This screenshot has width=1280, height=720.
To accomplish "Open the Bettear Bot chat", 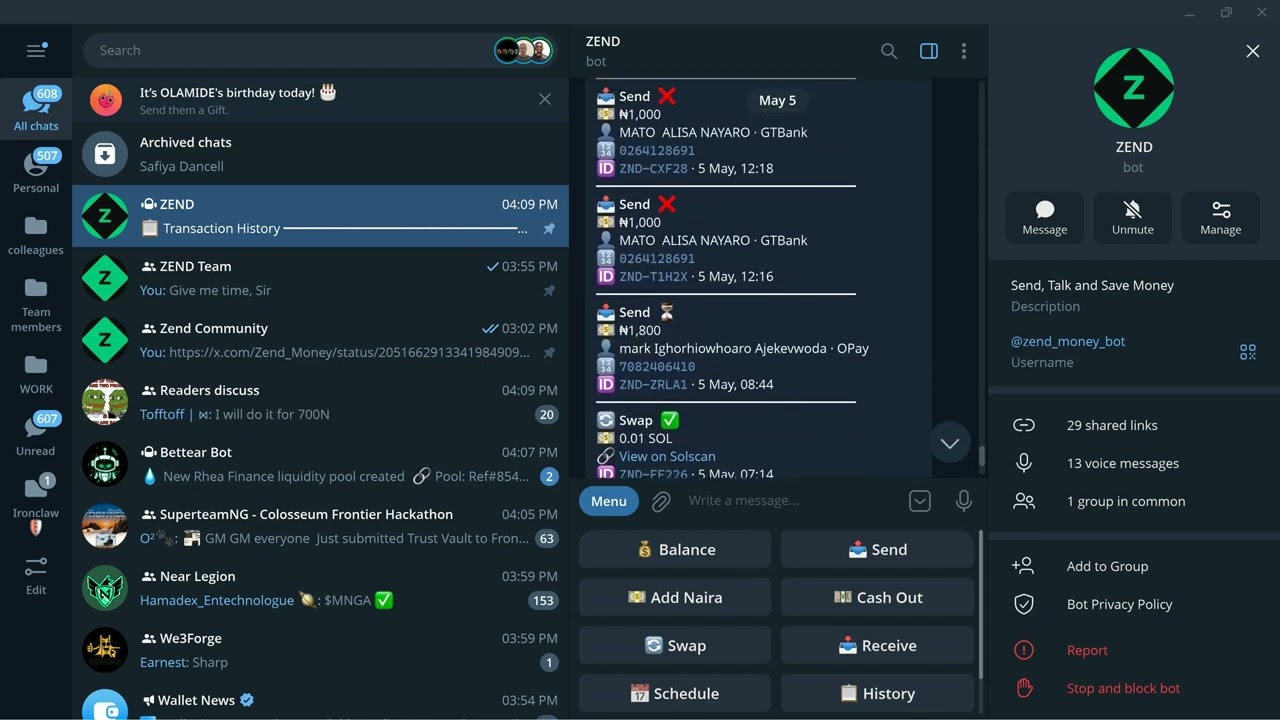I will click(320, 464).
